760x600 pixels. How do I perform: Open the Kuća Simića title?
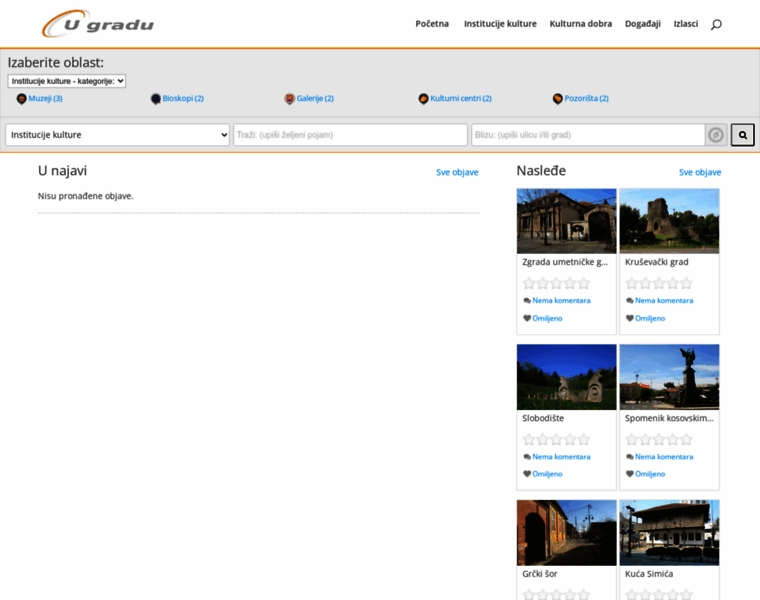(649, 574)
